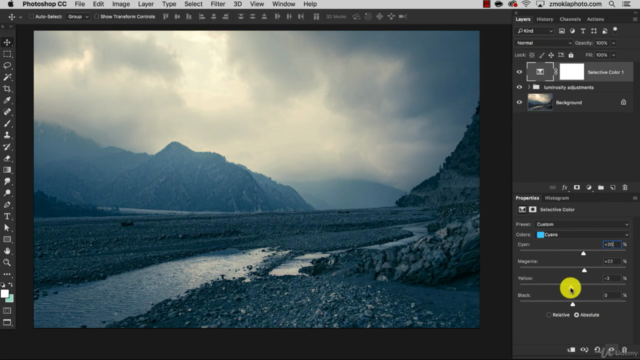Open the Colors Cyans dropdown
Viewport: 640px width, 360px height.
pos(582,235)
